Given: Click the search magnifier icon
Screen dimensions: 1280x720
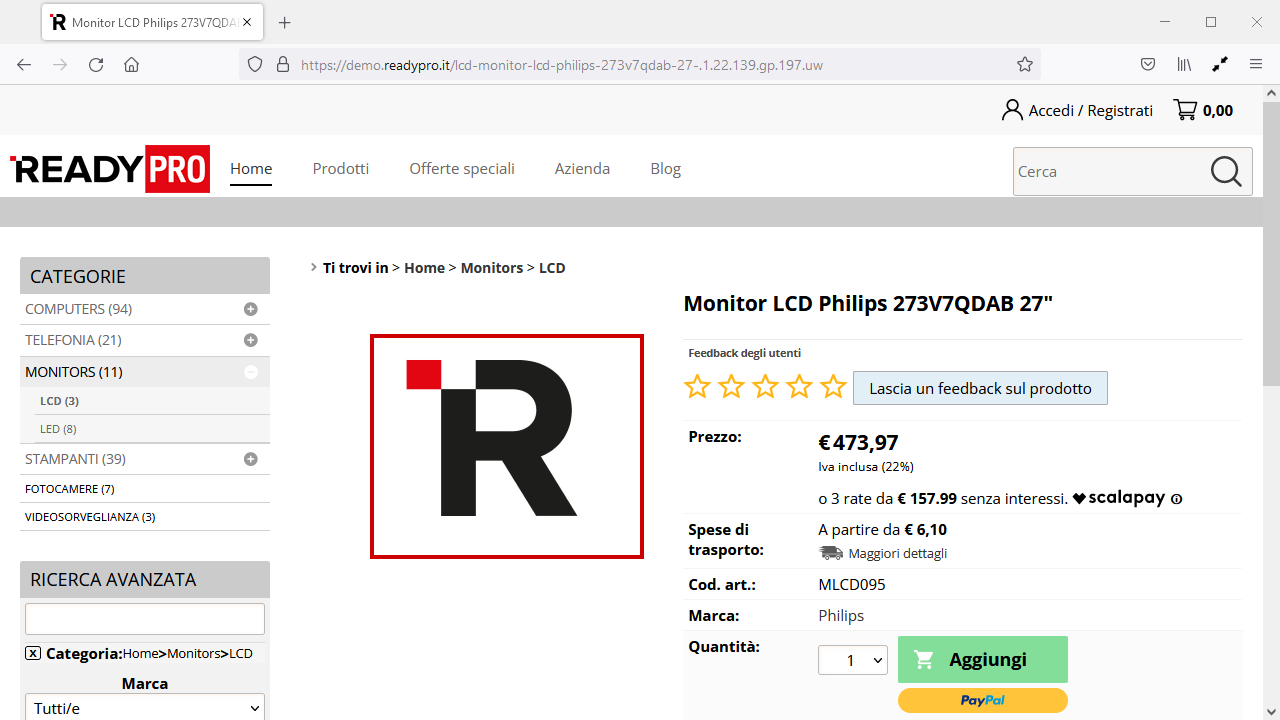Looking at the screenshot, I should pyautogui.click(x=1226, y=172).
